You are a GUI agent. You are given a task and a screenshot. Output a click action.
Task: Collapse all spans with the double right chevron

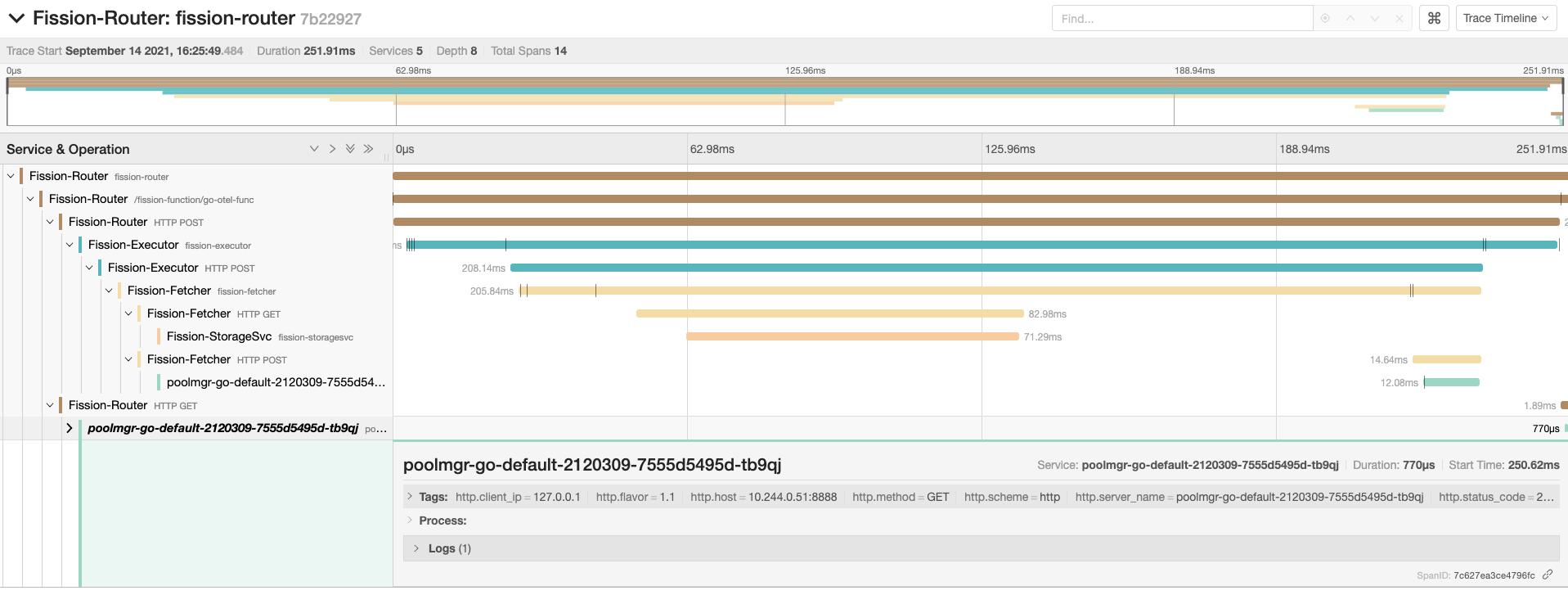368,149
